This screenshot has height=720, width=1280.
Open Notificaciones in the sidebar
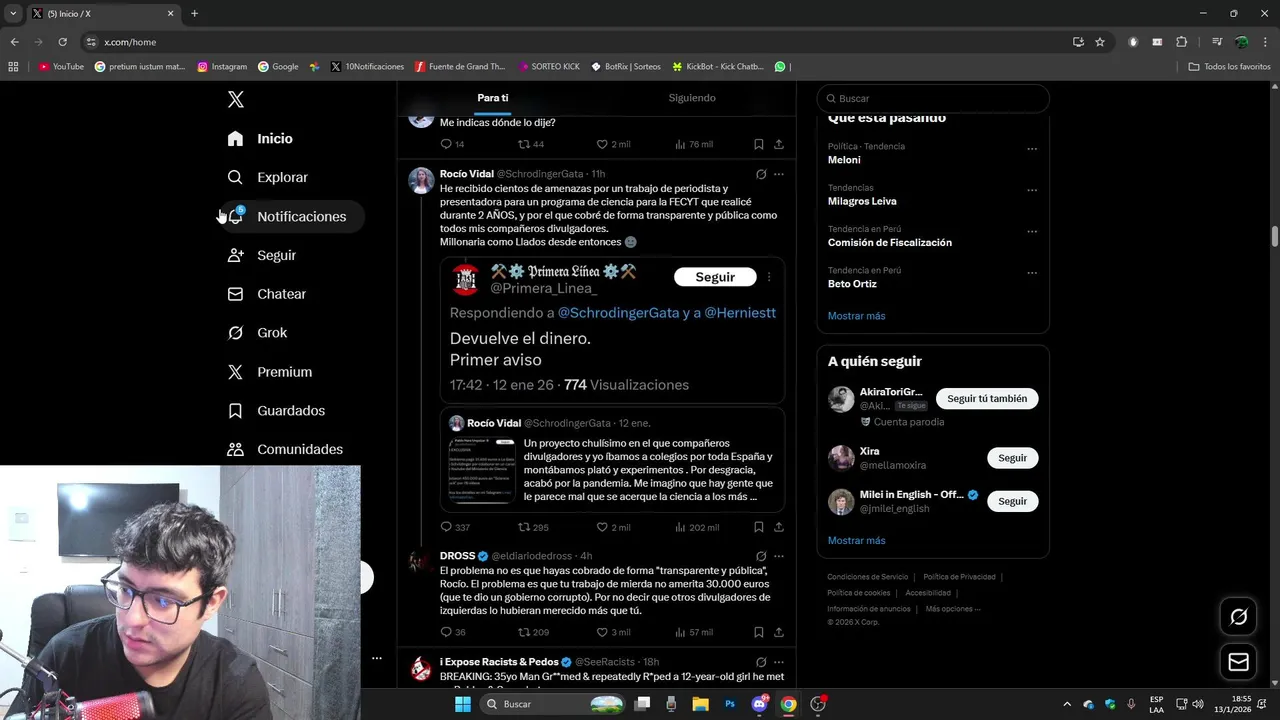(x=287, y=216)
